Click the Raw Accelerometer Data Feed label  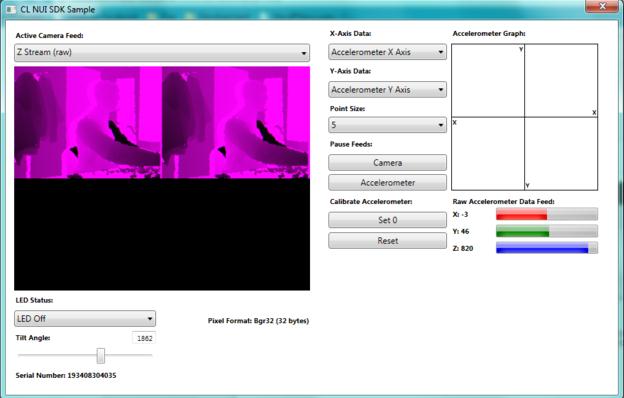(503, 202)
